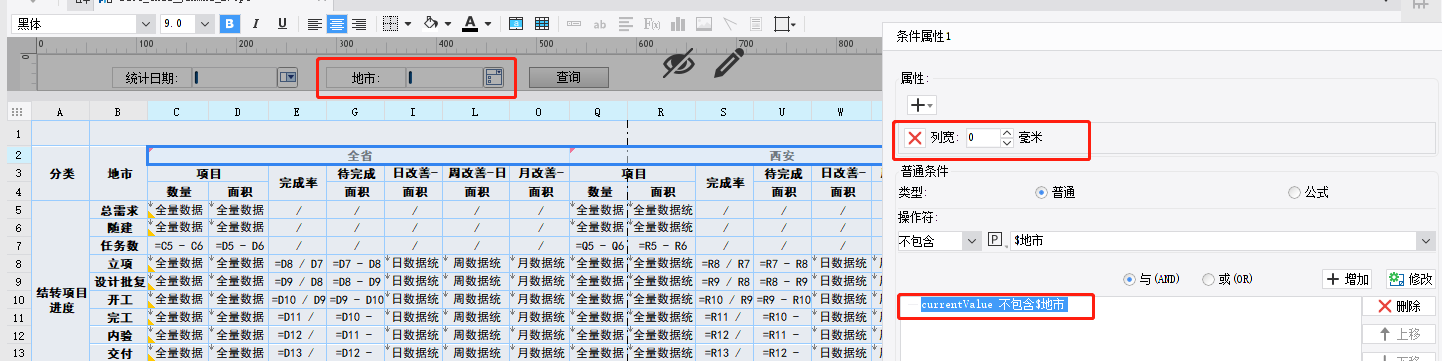Select the cell containing =Q5 - Q6

click(598, 245)
